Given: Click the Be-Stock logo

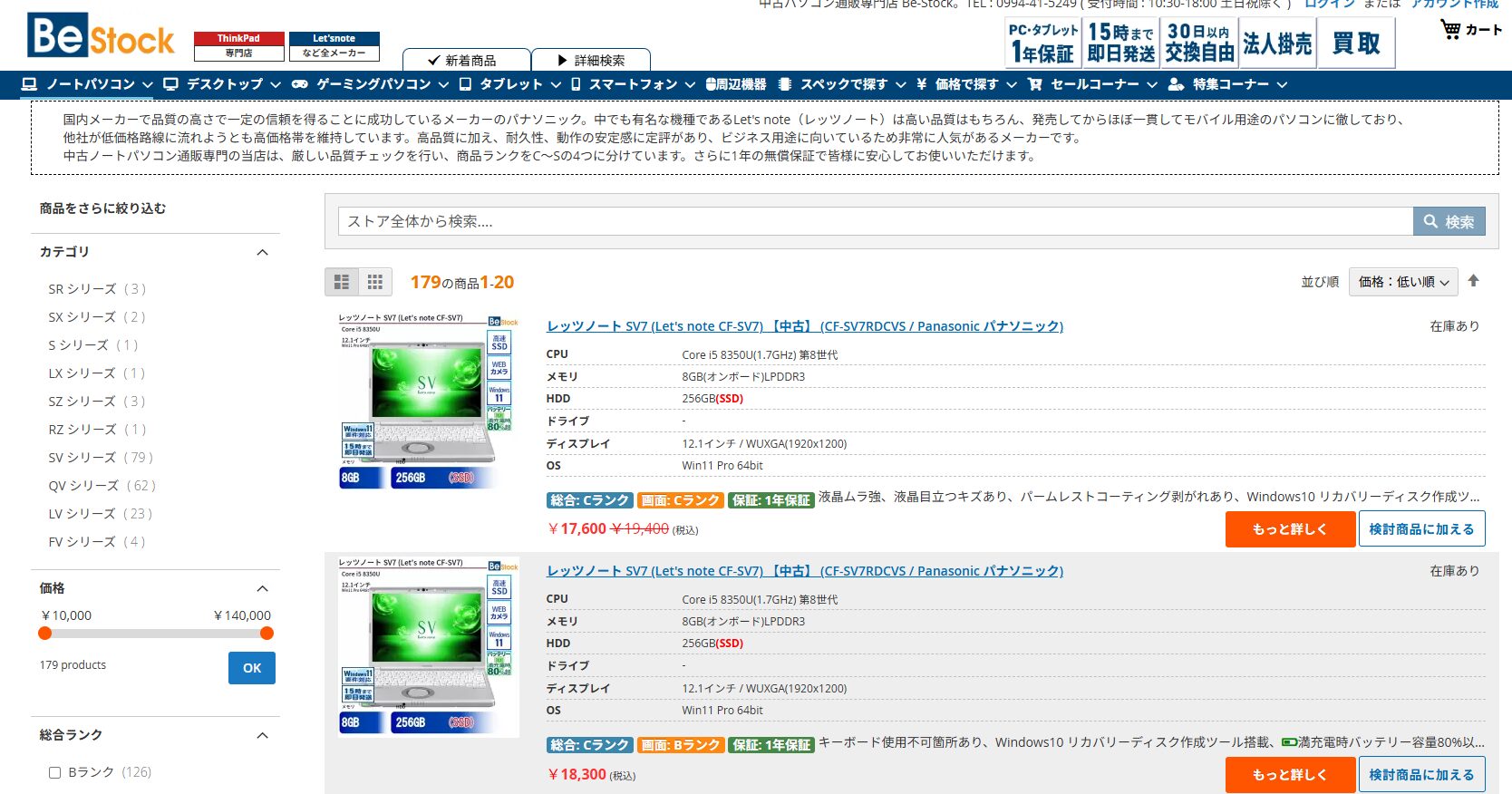Looking at the screenshot, I should (x=101, y=36).
